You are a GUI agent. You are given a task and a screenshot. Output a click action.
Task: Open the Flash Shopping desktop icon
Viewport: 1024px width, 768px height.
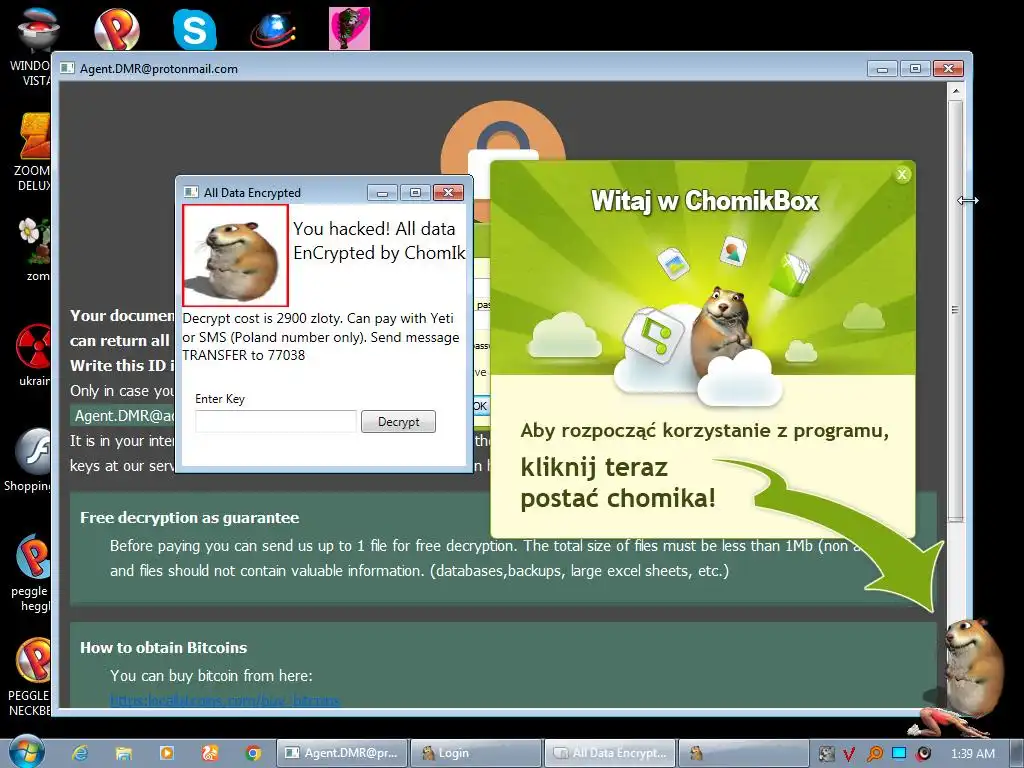pos(29,460)
